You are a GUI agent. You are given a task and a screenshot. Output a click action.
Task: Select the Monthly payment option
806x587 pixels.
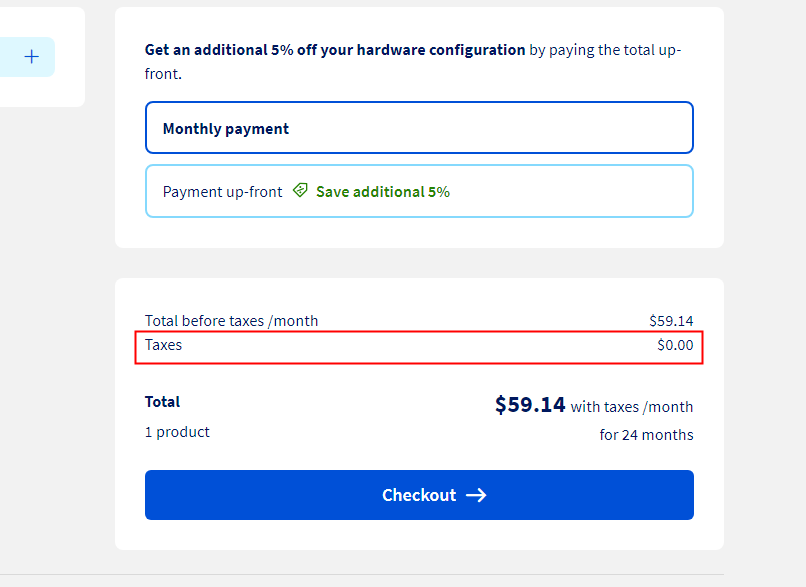pos(419,128)
